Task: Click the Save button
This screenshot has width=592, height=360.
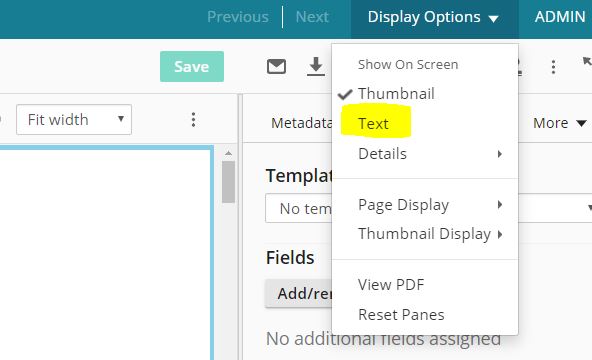Action: click(192, 66)
